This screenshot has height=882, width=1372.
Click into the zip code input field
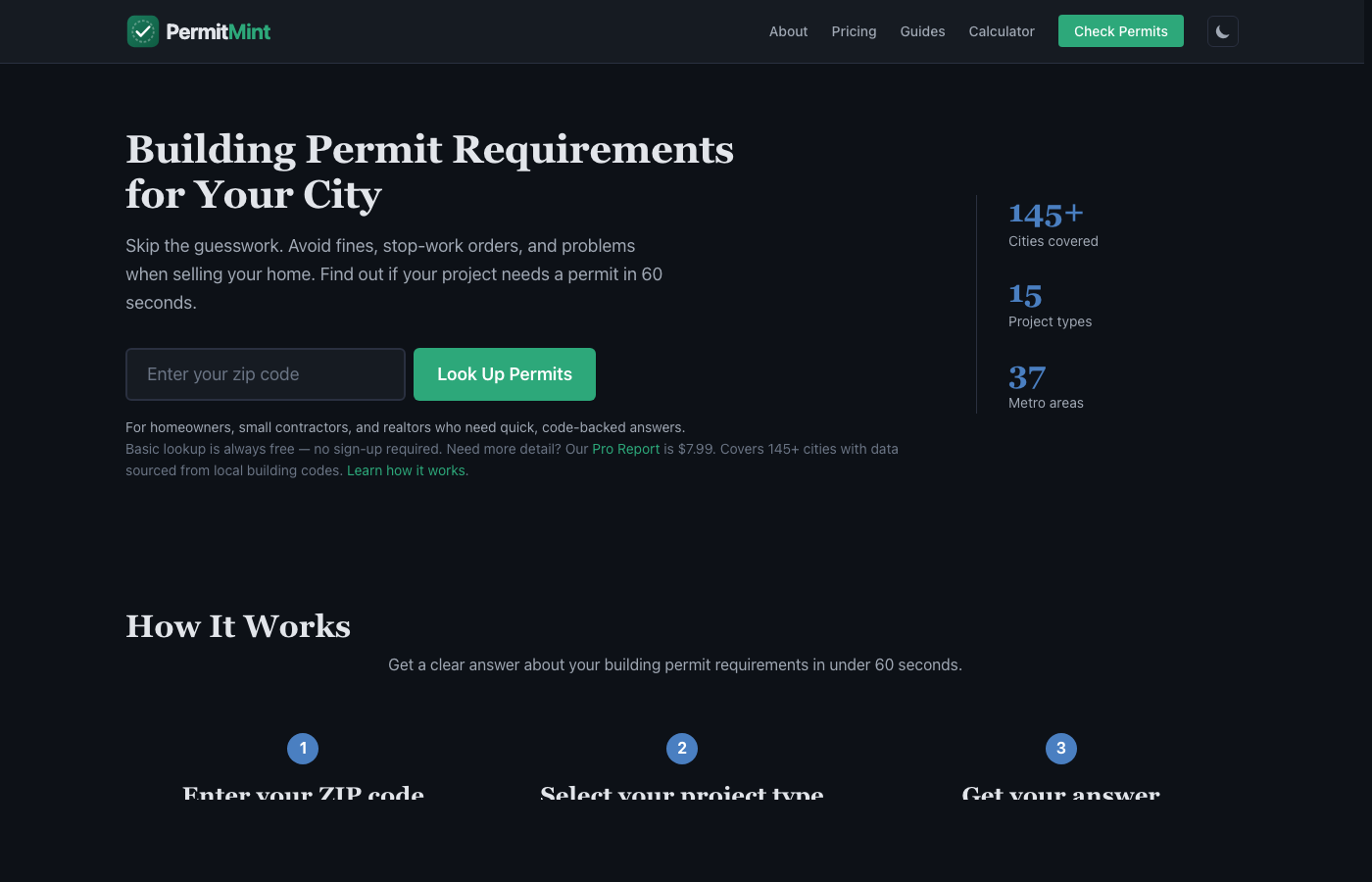[265, 373]
